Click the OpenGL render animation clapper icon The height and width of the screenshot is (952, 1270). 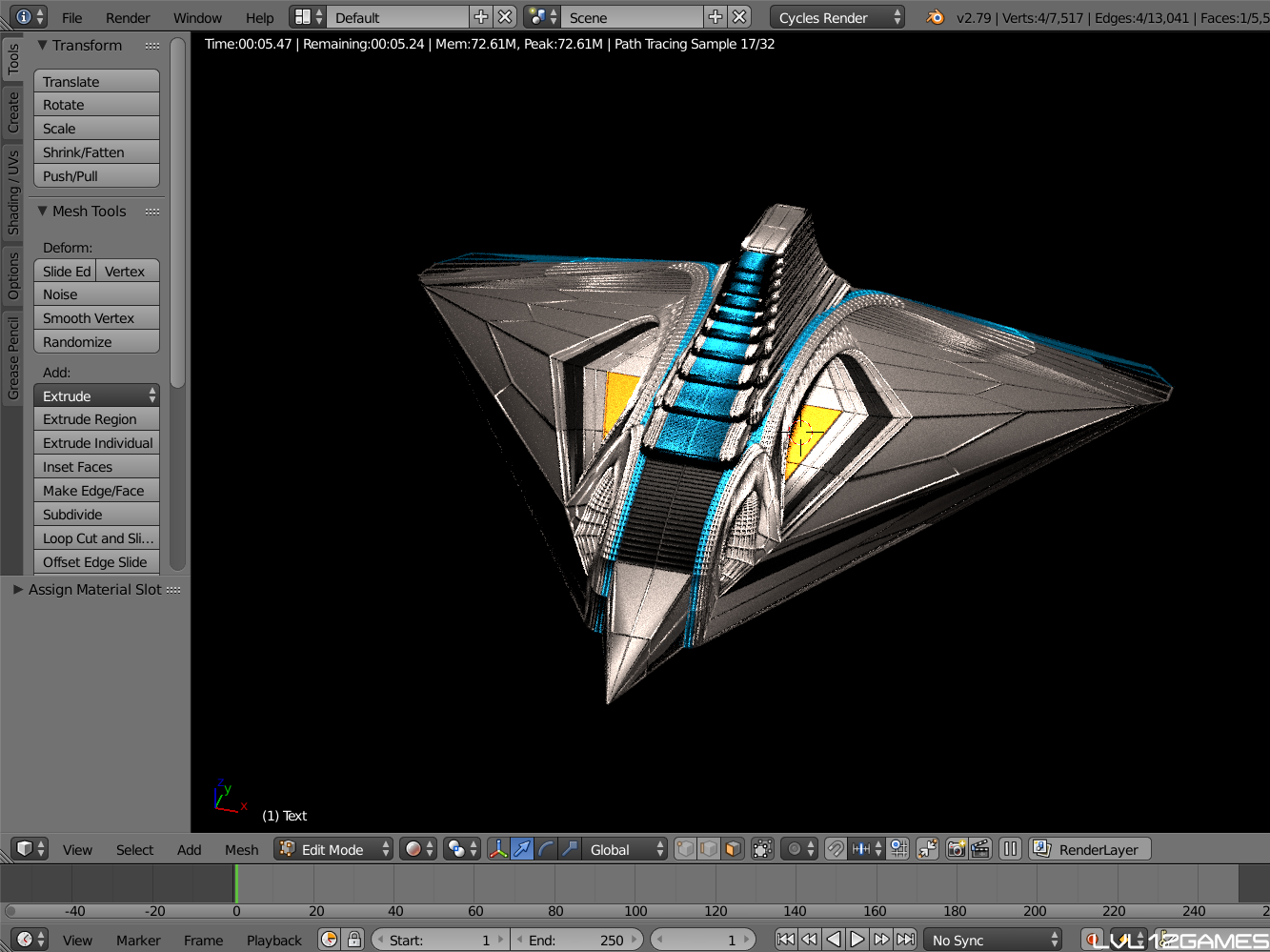980,849
